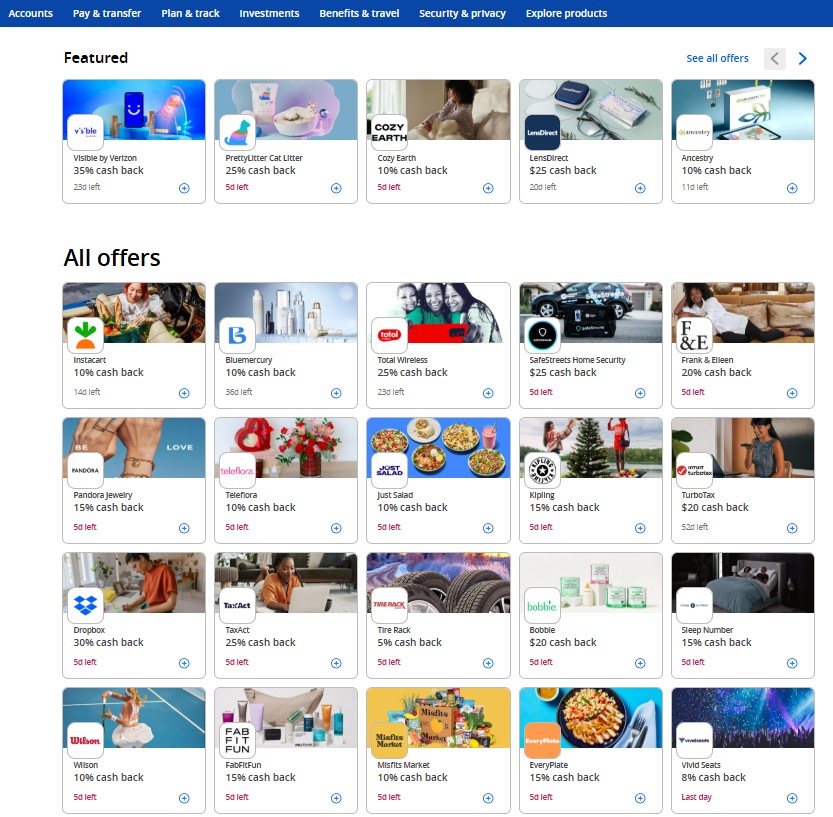The width and height of the screenshot is (833, 817).
Task: Add the Bluemercury offer plus icon
Action: pyautogui.click(x=336, y=393)
